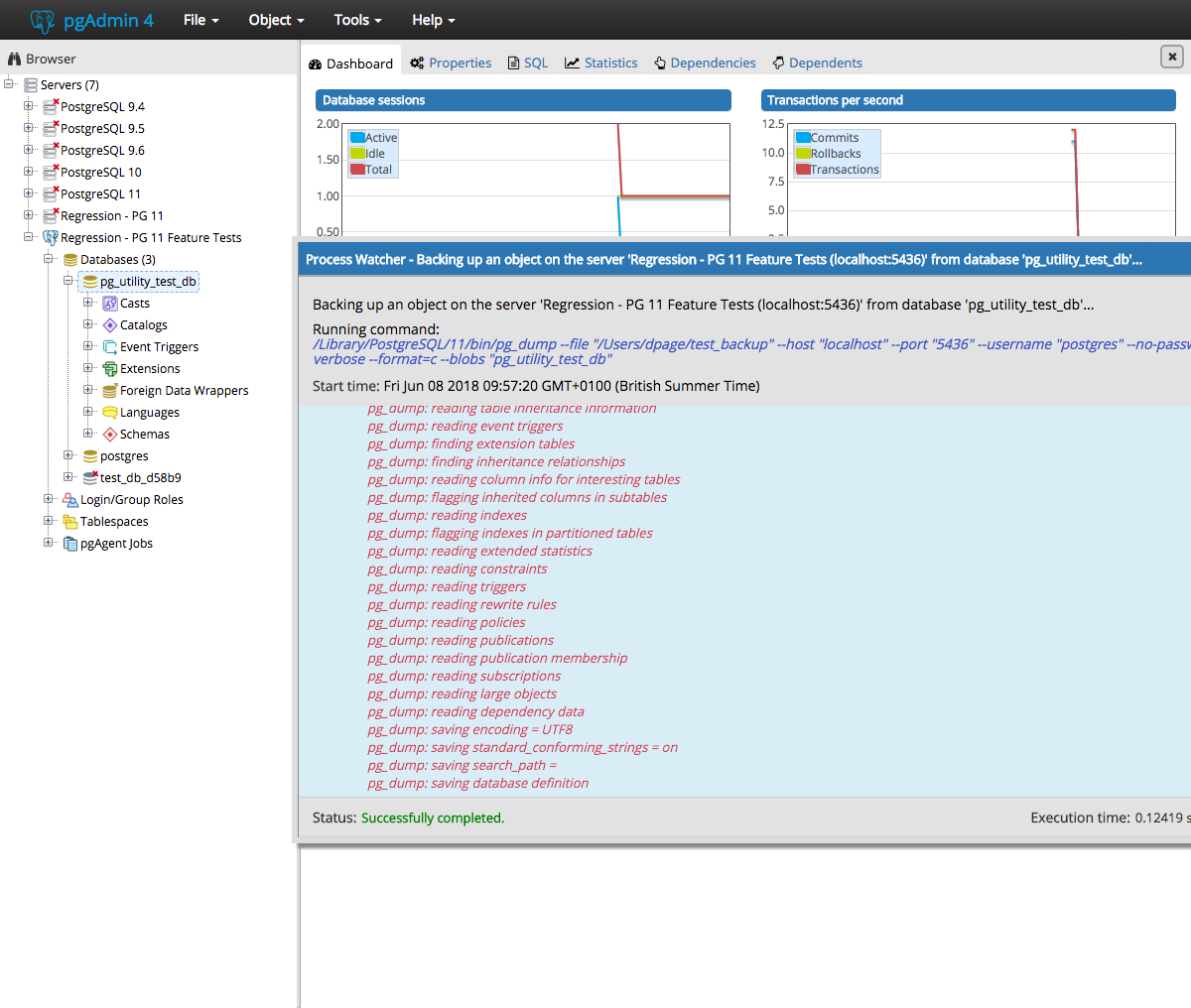Click the Catalogs diamond icon
The image size is (1191, 1008).
pos(110,325)
